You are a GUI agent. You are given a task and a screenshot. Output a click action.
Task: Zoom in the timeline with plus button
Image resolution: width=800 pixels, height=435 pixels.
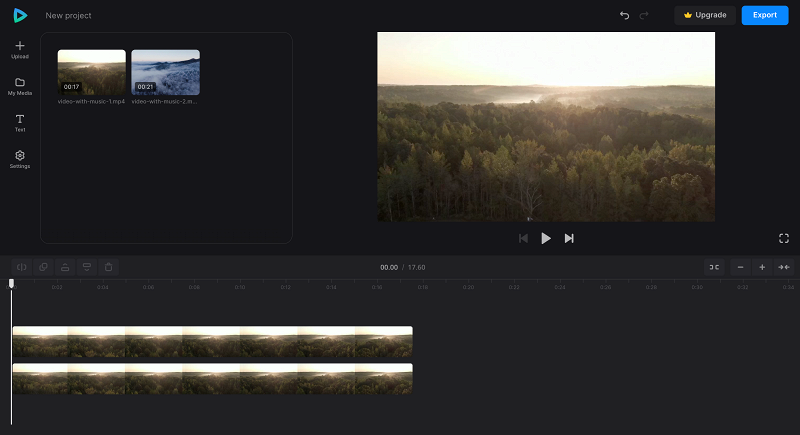[x=762, y=267]
